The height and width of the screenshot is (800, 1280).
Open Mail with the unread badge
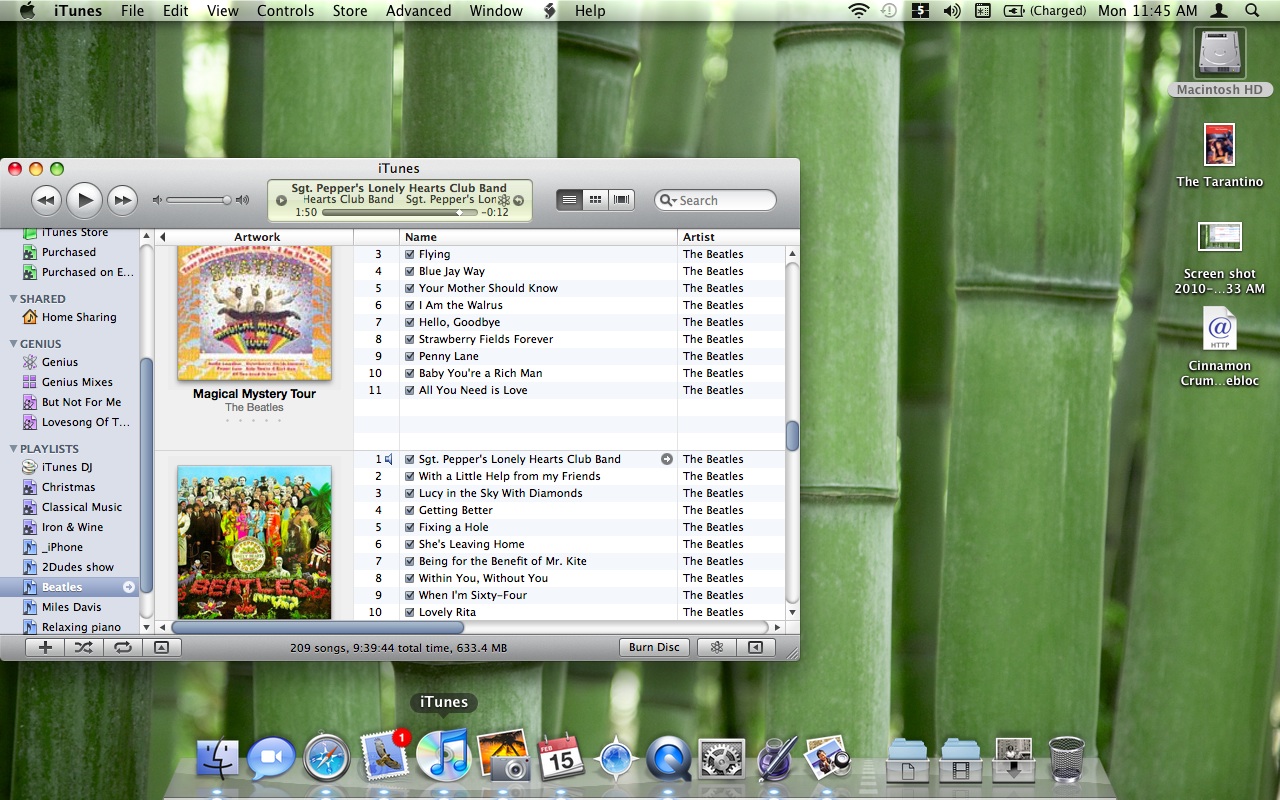(x=384, y=755)
